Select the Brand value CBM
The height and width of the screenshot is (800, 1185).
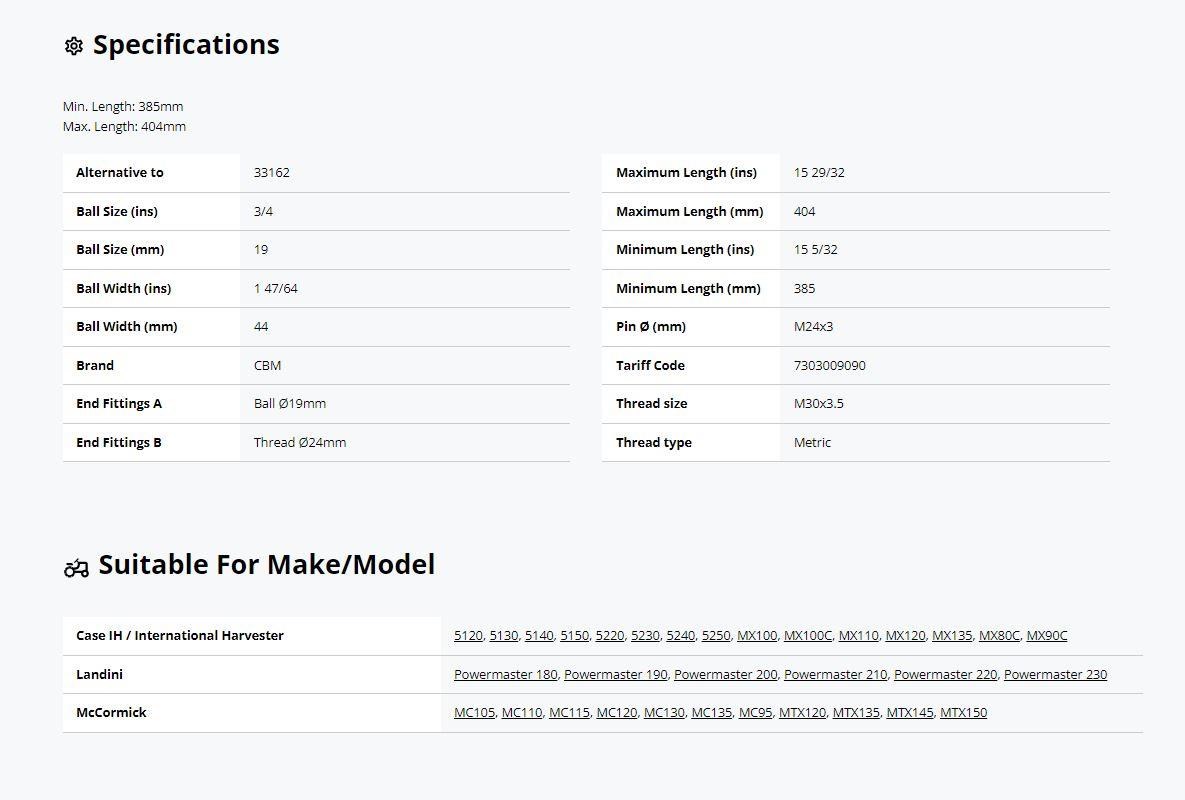click(x=268, y=366)
